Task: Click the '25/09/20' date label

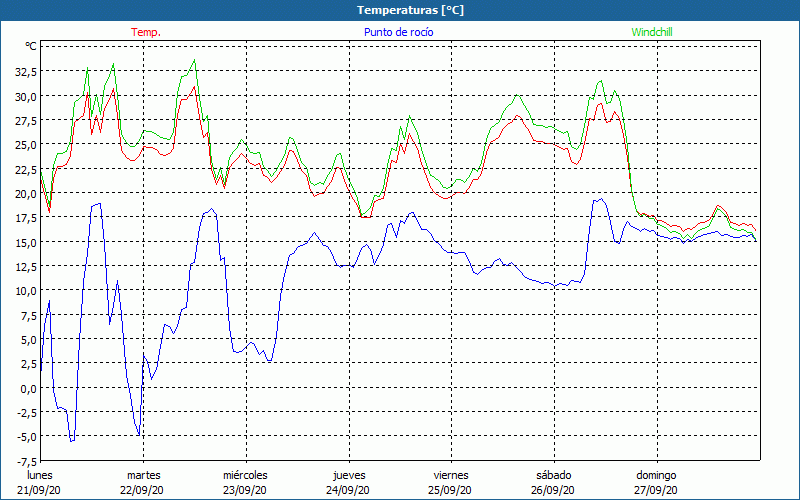Action: coord(451,490)
